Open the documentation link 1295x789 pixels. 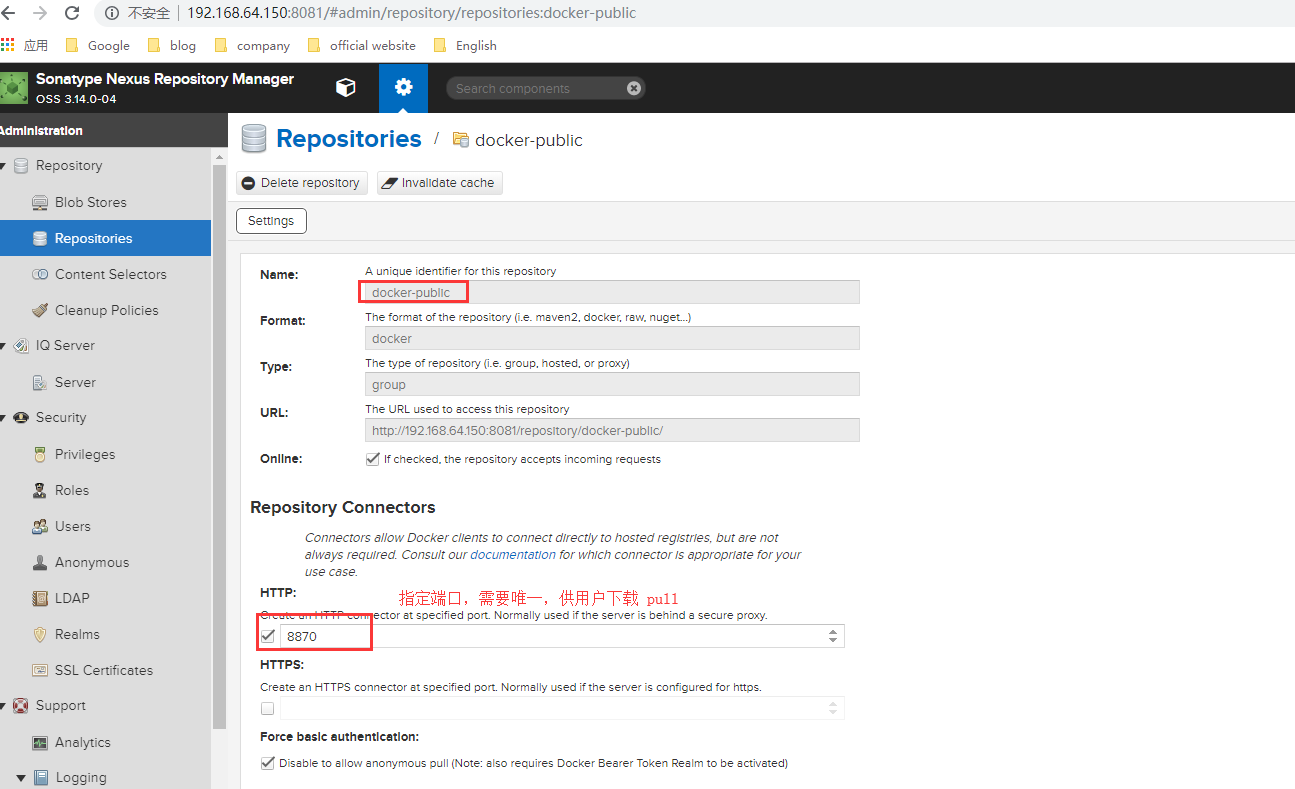click(513, 554)
